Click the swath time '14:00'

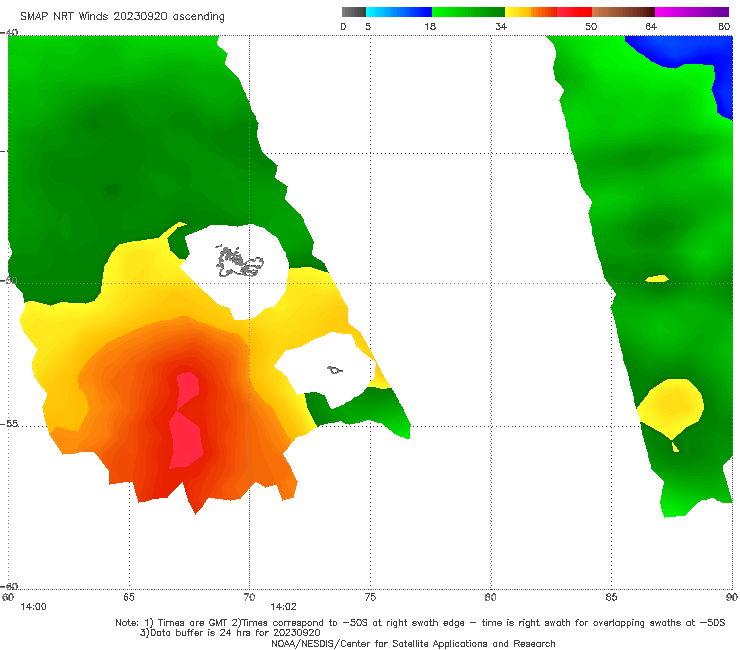coord(33,607)
